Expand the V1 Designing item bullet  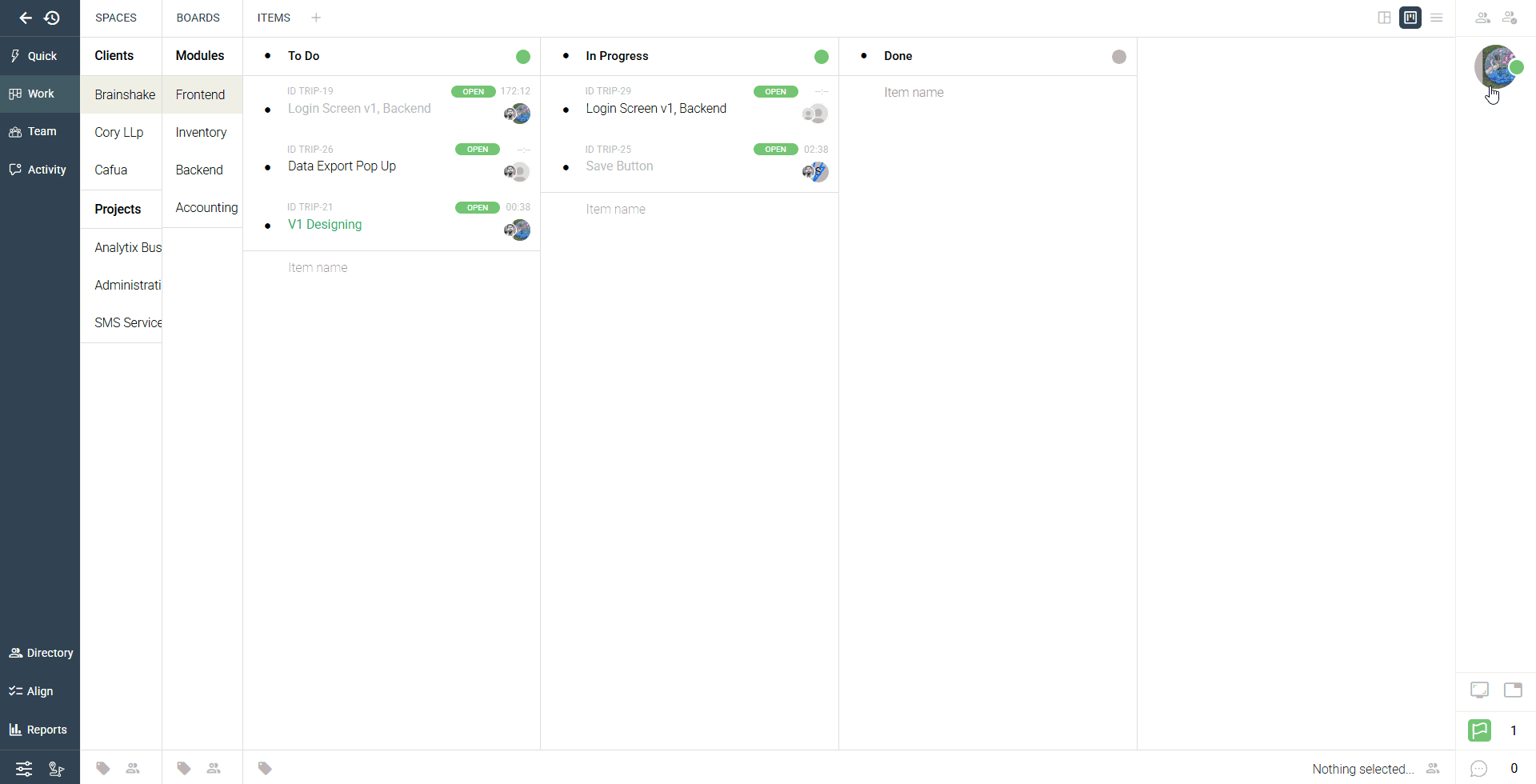pyautogui.click(x=268, y=226)
